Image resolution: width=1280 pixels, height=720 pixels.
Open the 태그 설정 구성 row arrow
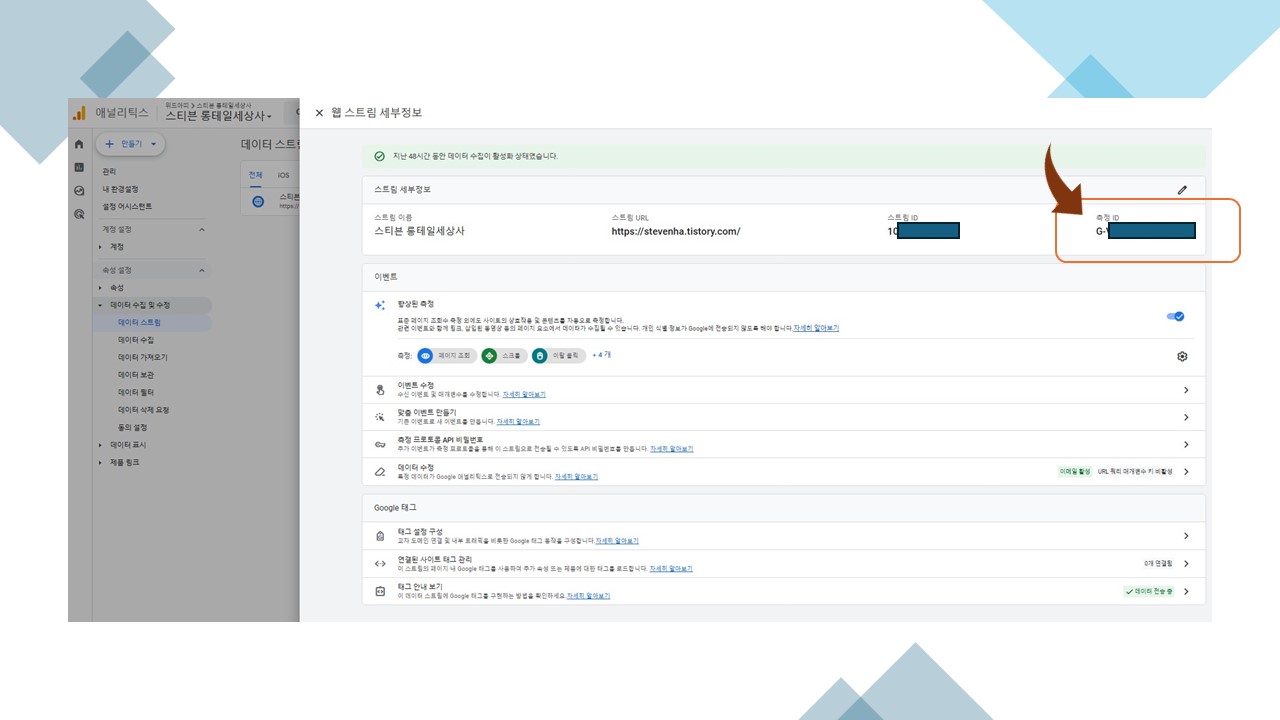[1186, 536]
